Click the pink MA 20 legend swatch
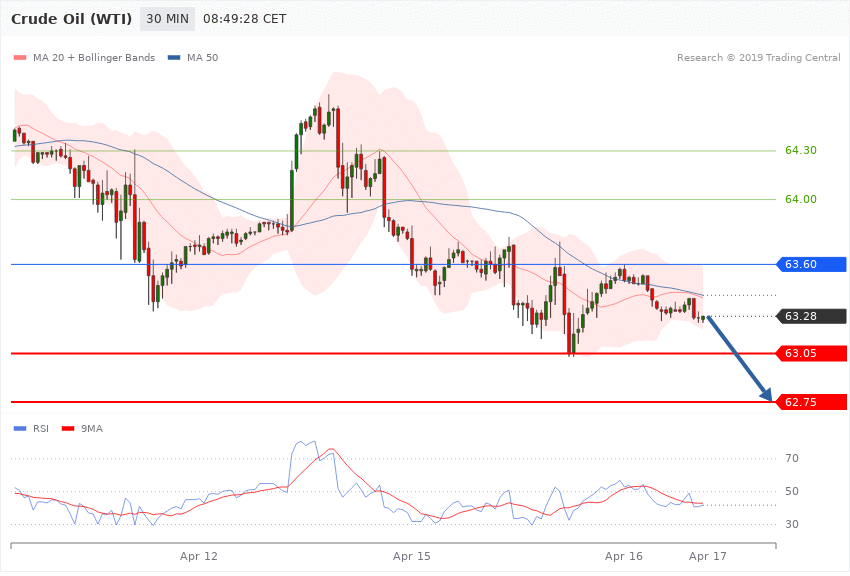The height and width of the screenshot is (576, 850). pos(20,57)
